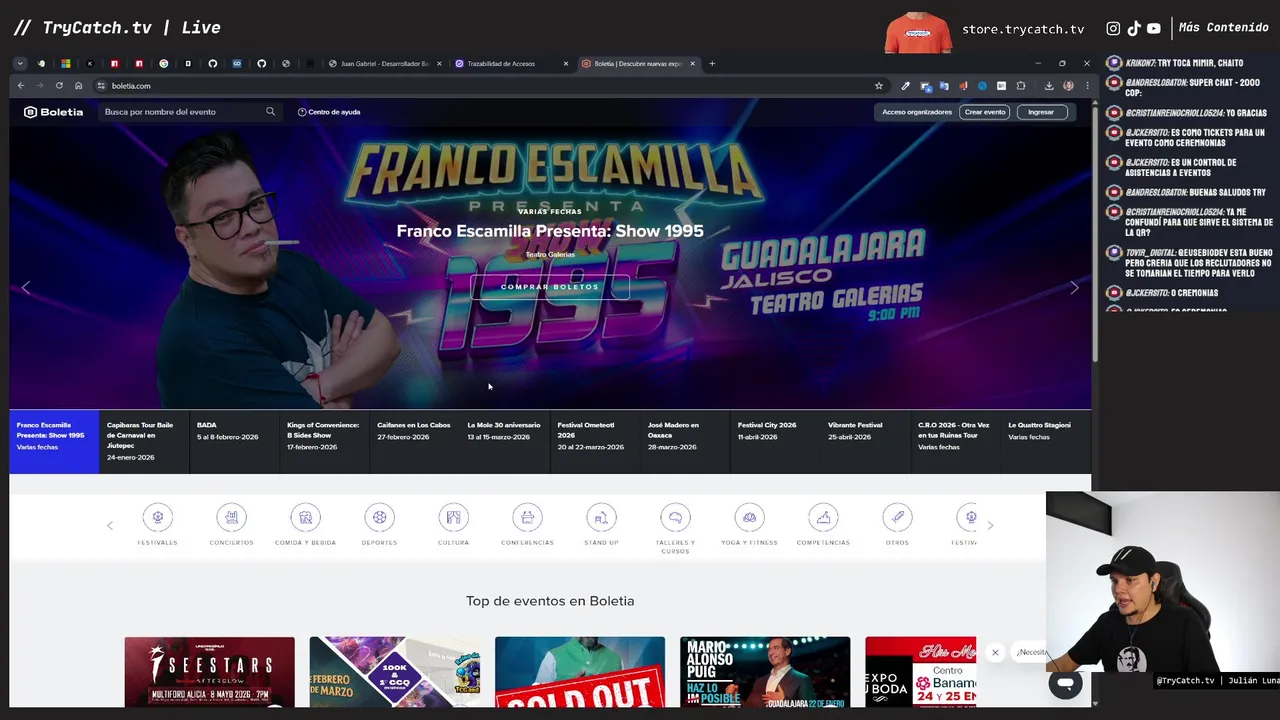Click the Boletia logo

[54, 112]
